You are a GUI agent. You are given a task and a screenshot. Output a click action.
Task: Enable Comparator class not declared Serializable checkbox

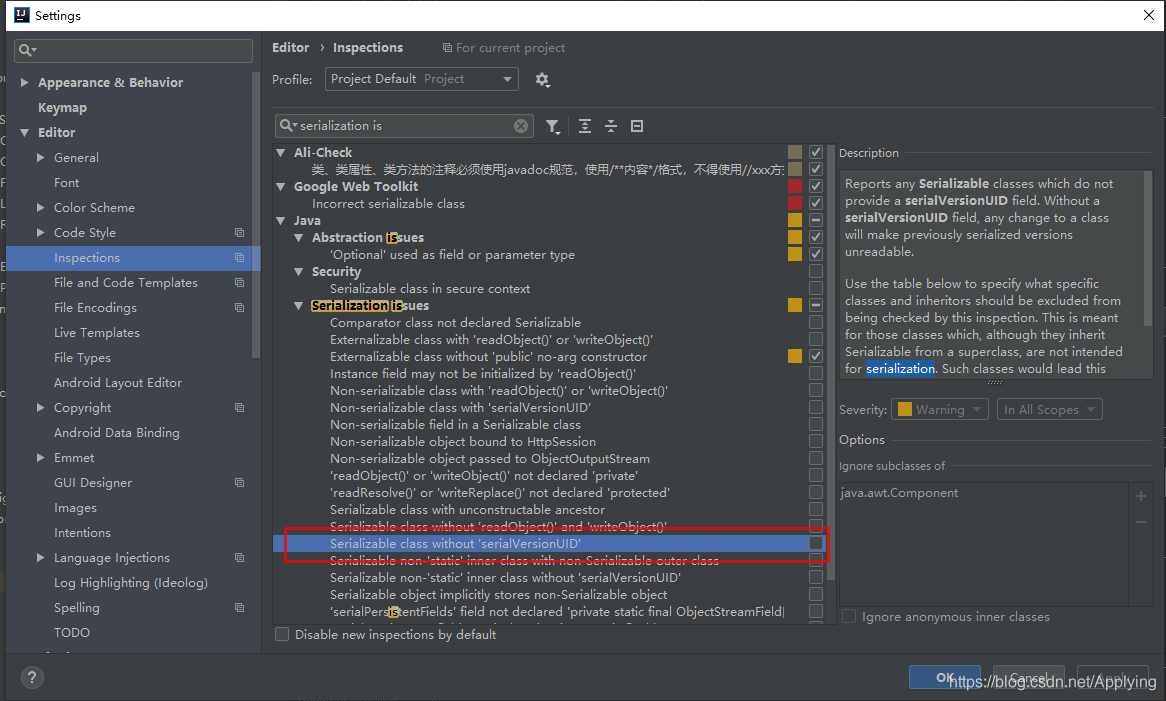(x=816, y=323)
